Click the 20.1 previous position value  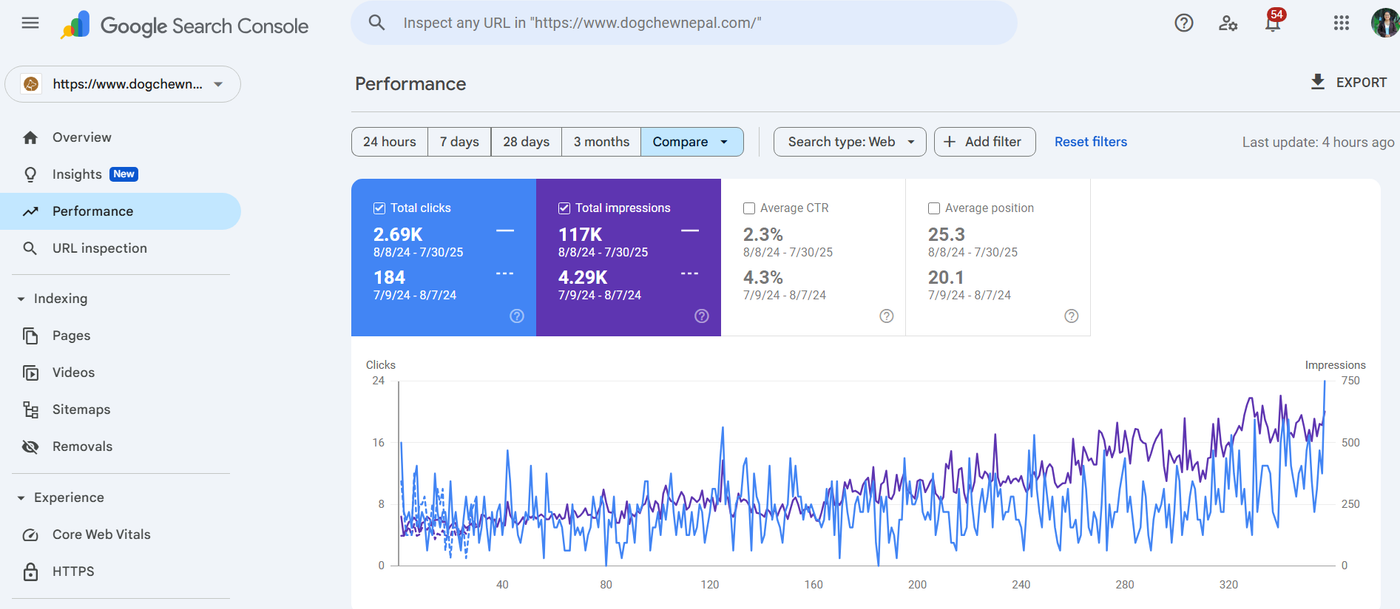[x=946, y=277]
